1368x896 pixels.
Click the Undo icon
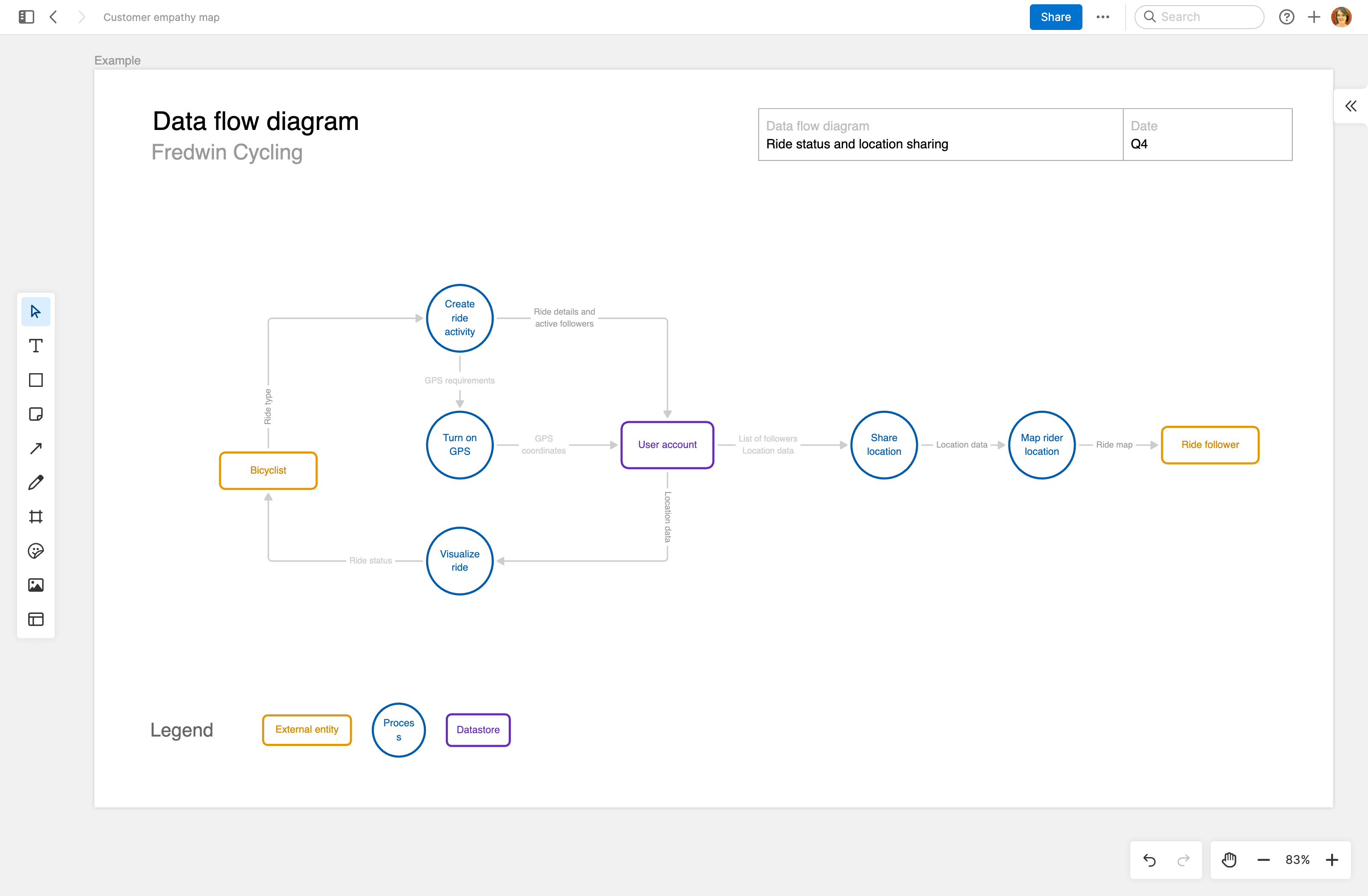click(x=1149, y=860)
